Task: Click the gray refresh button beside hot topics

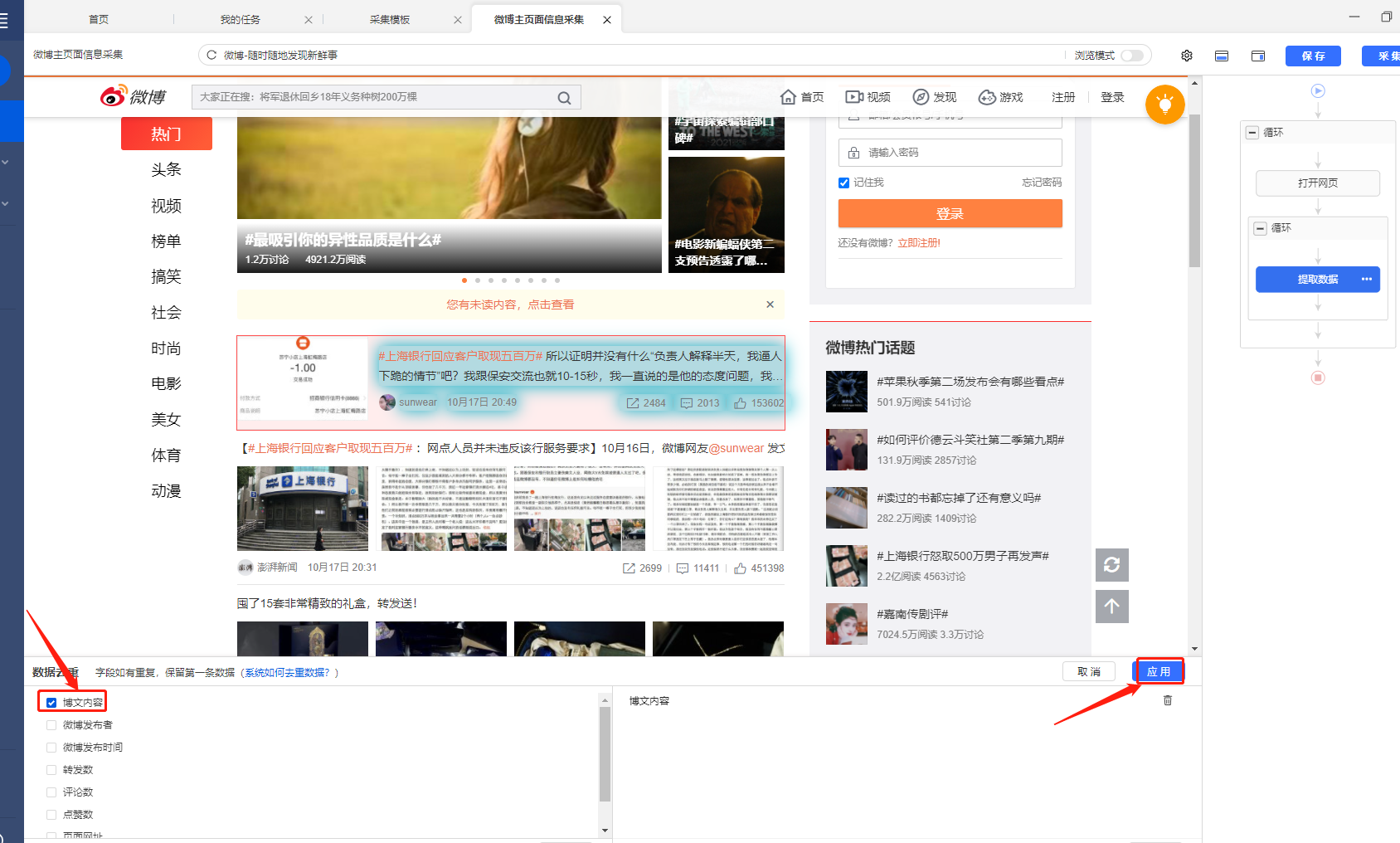Action: click(1112, 565)
